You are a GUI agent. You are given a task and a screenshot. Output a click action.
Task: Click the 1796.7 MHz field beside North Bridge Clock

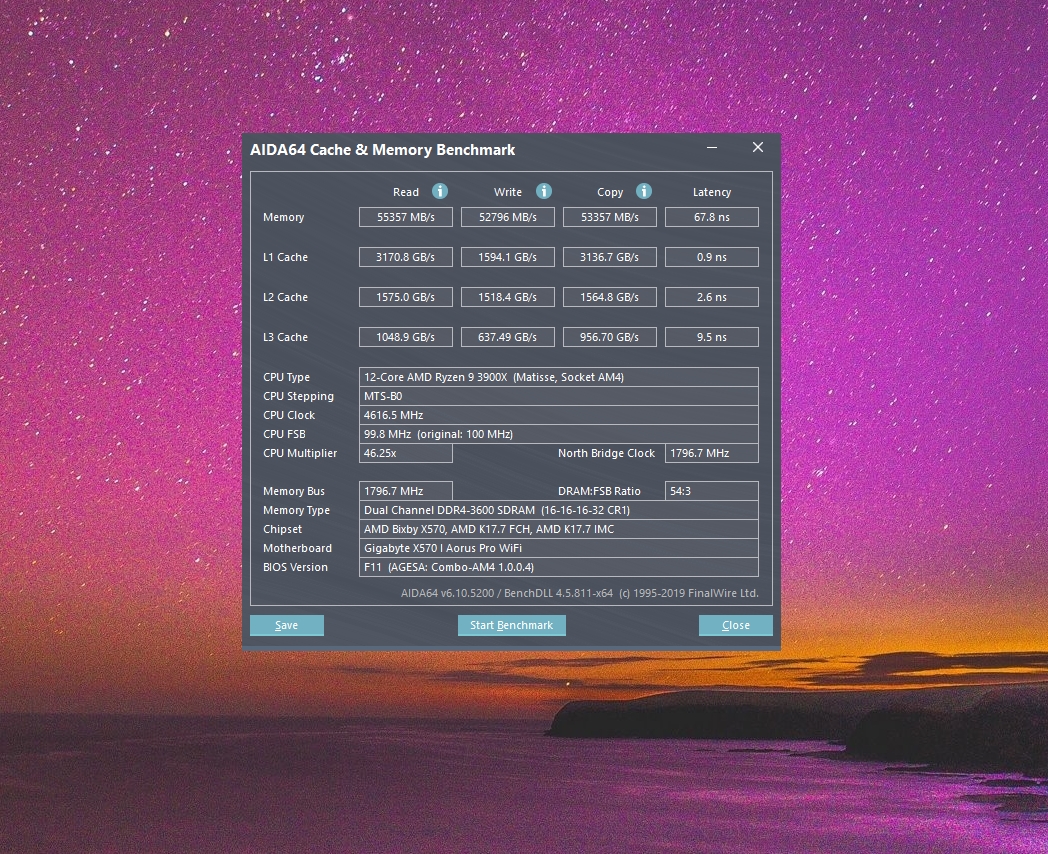point(712,453)
